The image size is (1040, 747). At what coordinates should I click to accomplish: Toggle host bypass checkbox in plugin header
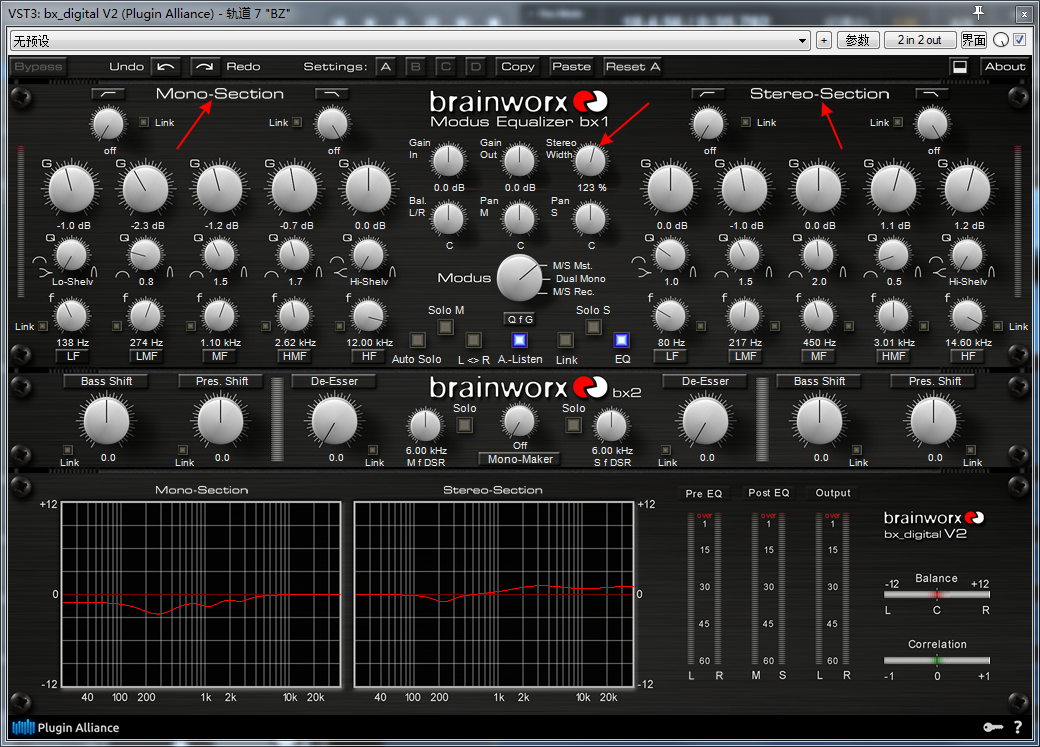tap(1019, 40)
